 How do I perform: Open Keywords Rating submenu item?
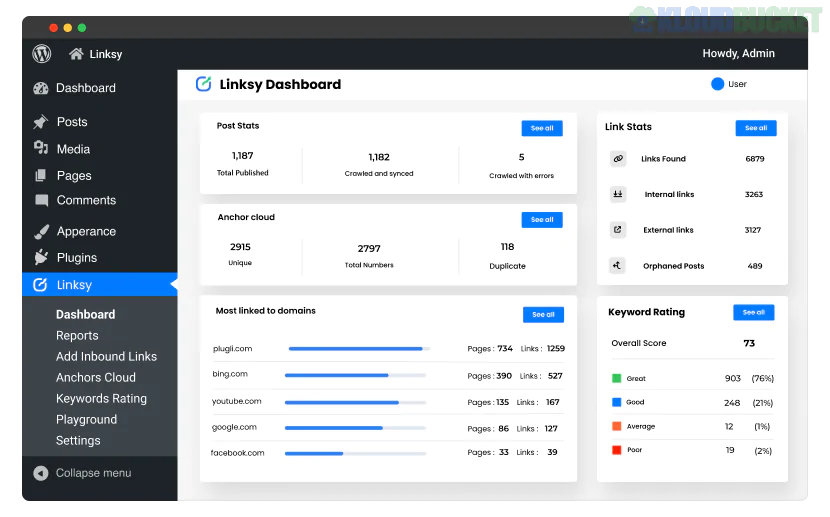pyautogui.click(x=101, y=398)
